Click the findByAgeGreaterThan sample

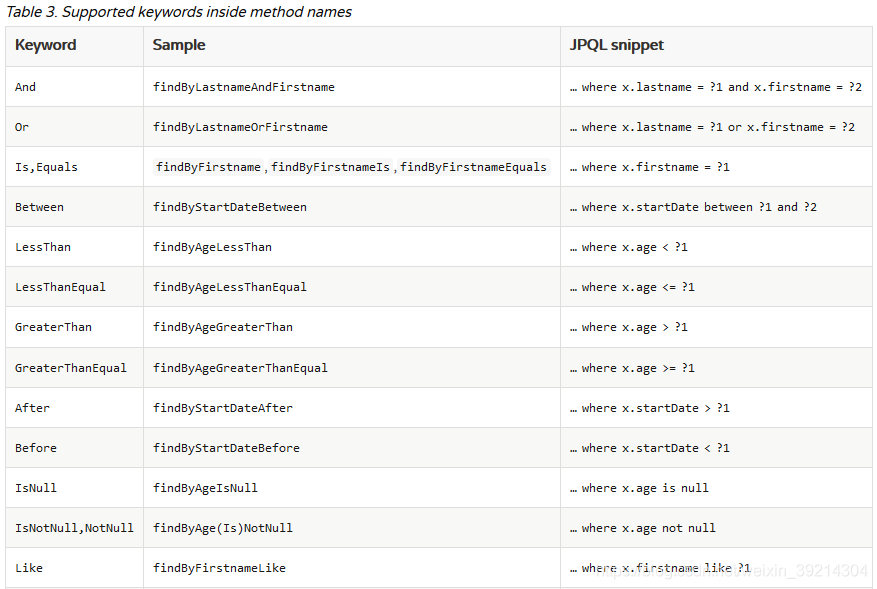pyautogui.click(x=223, y=327)
